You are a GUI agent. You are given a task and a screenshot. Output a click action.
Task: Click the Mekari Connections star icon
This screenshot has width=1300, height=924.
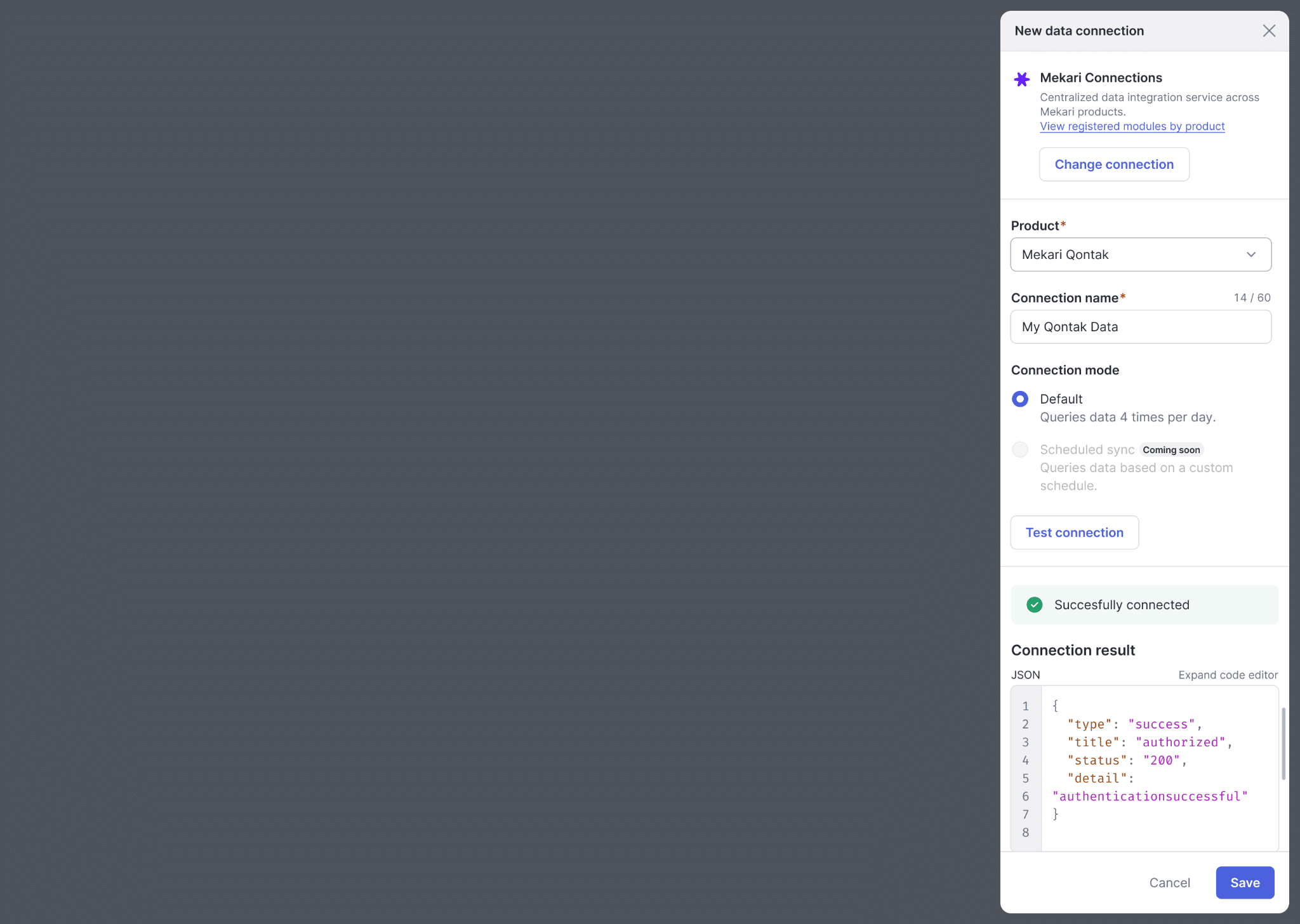tap(1021, 79)
